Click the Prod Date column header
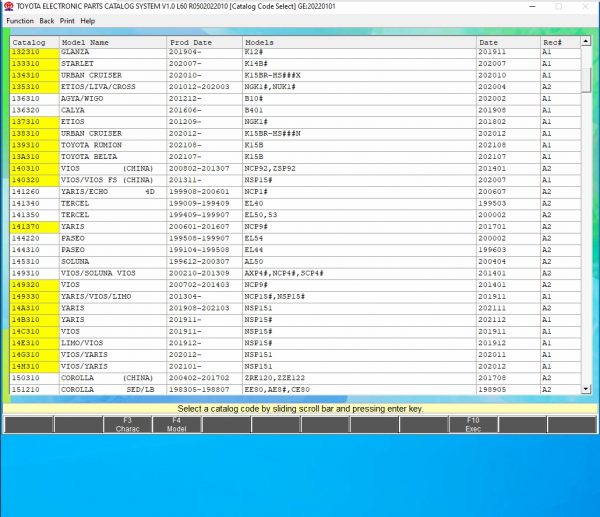Screen dimensions: 600x517 pos(204,42)
